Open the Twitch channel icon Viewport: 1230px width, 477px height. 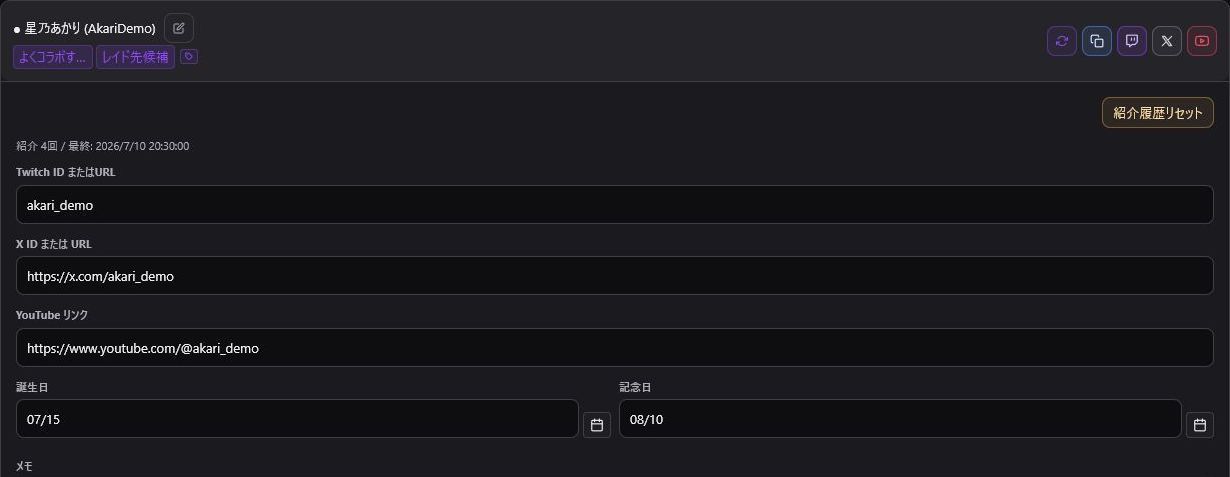[1132, 41]
